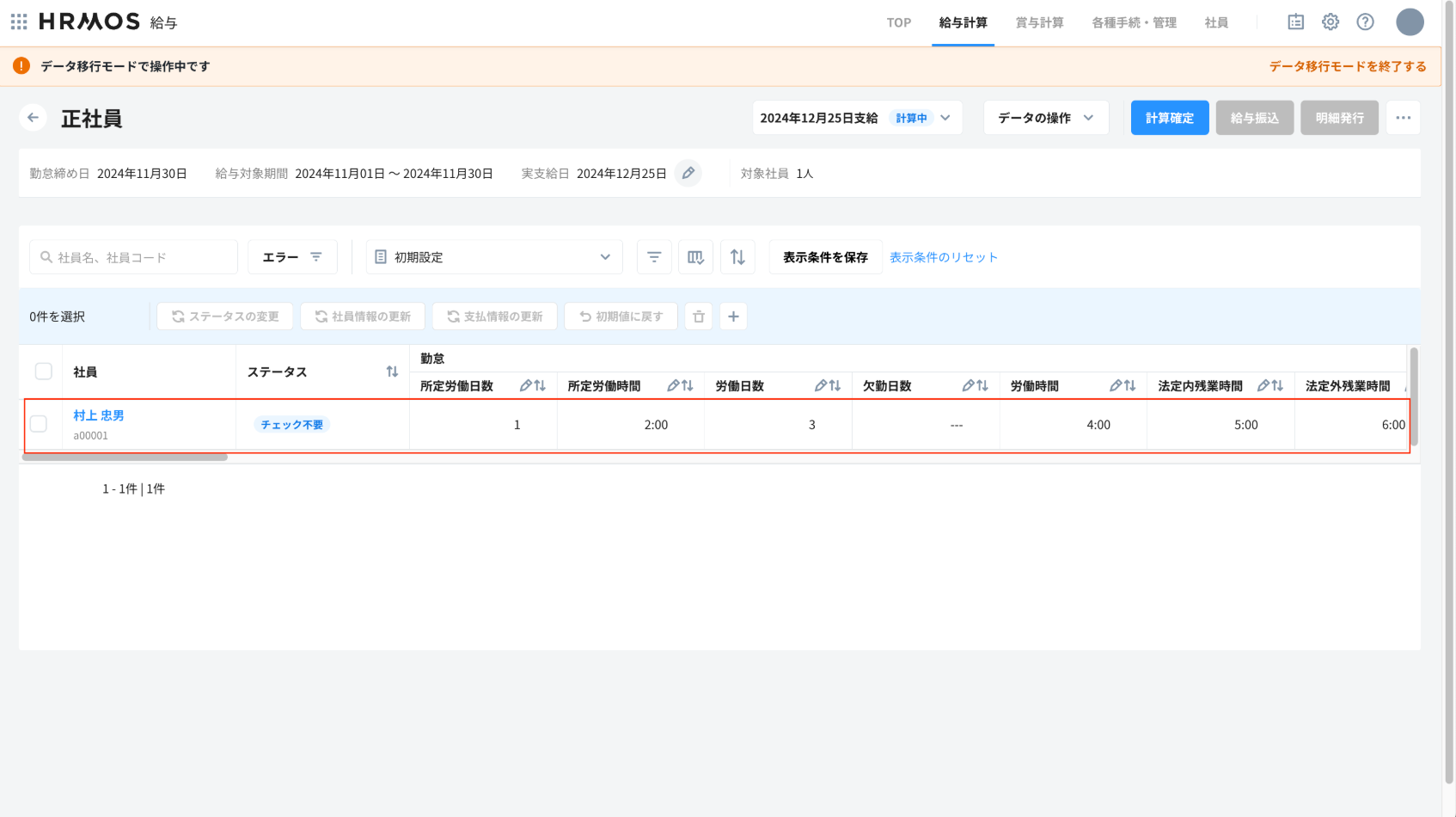Open the apps grid launcher icon
The image size is (1456, 817).
(x=19, y=21)
